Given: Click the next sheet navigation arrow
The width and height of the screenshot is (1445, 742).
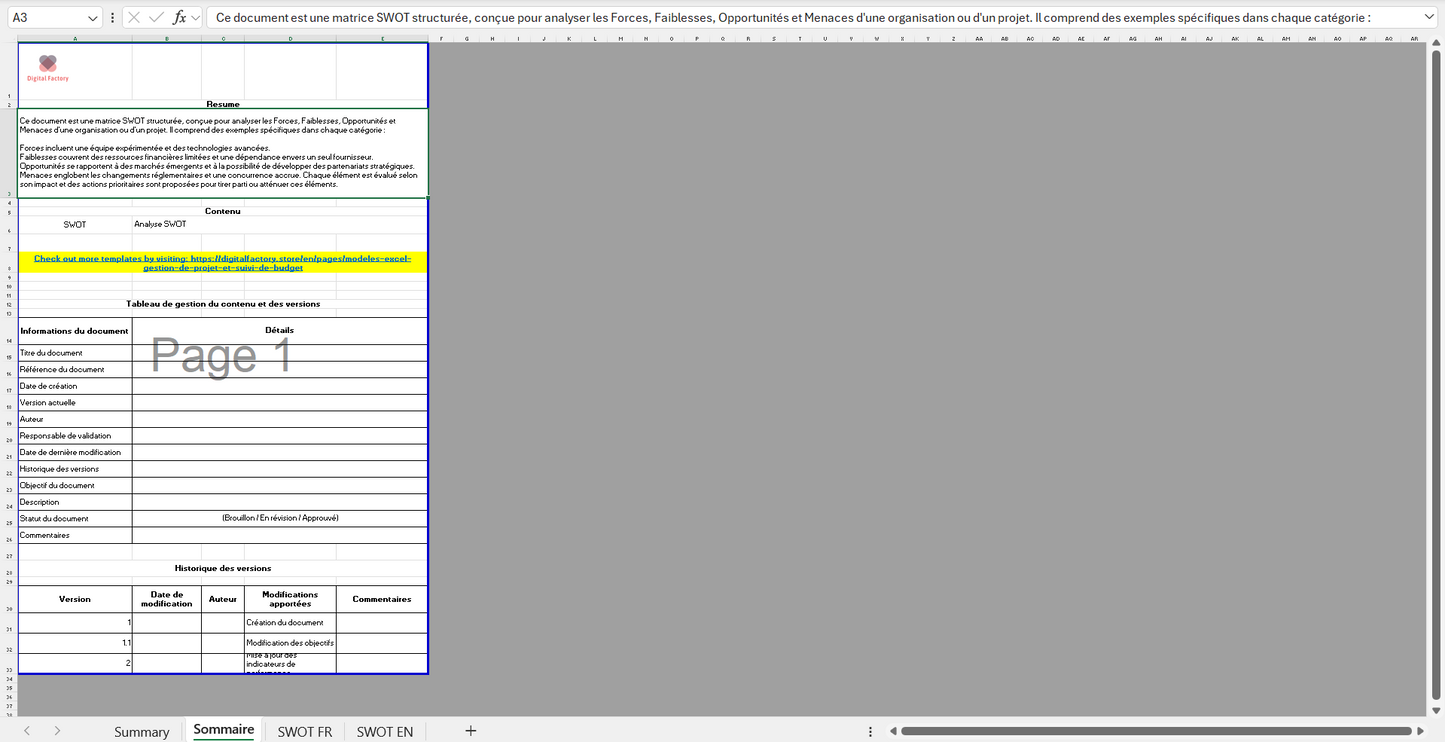Looking at the screenshot, I should tap(57, 731).
